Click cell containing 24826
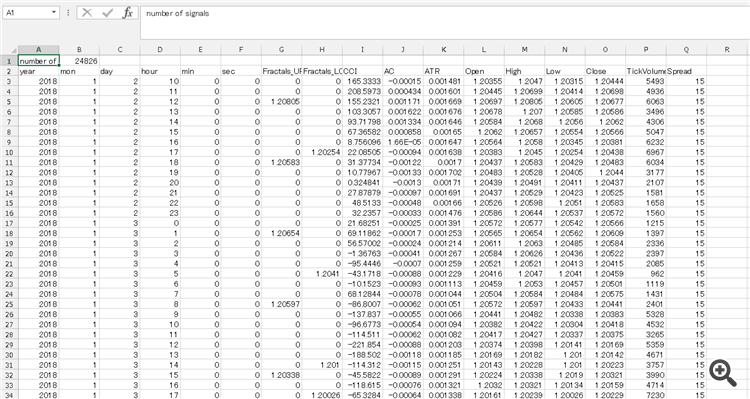Viewport: 750px width, 399px height. (79, 61)
